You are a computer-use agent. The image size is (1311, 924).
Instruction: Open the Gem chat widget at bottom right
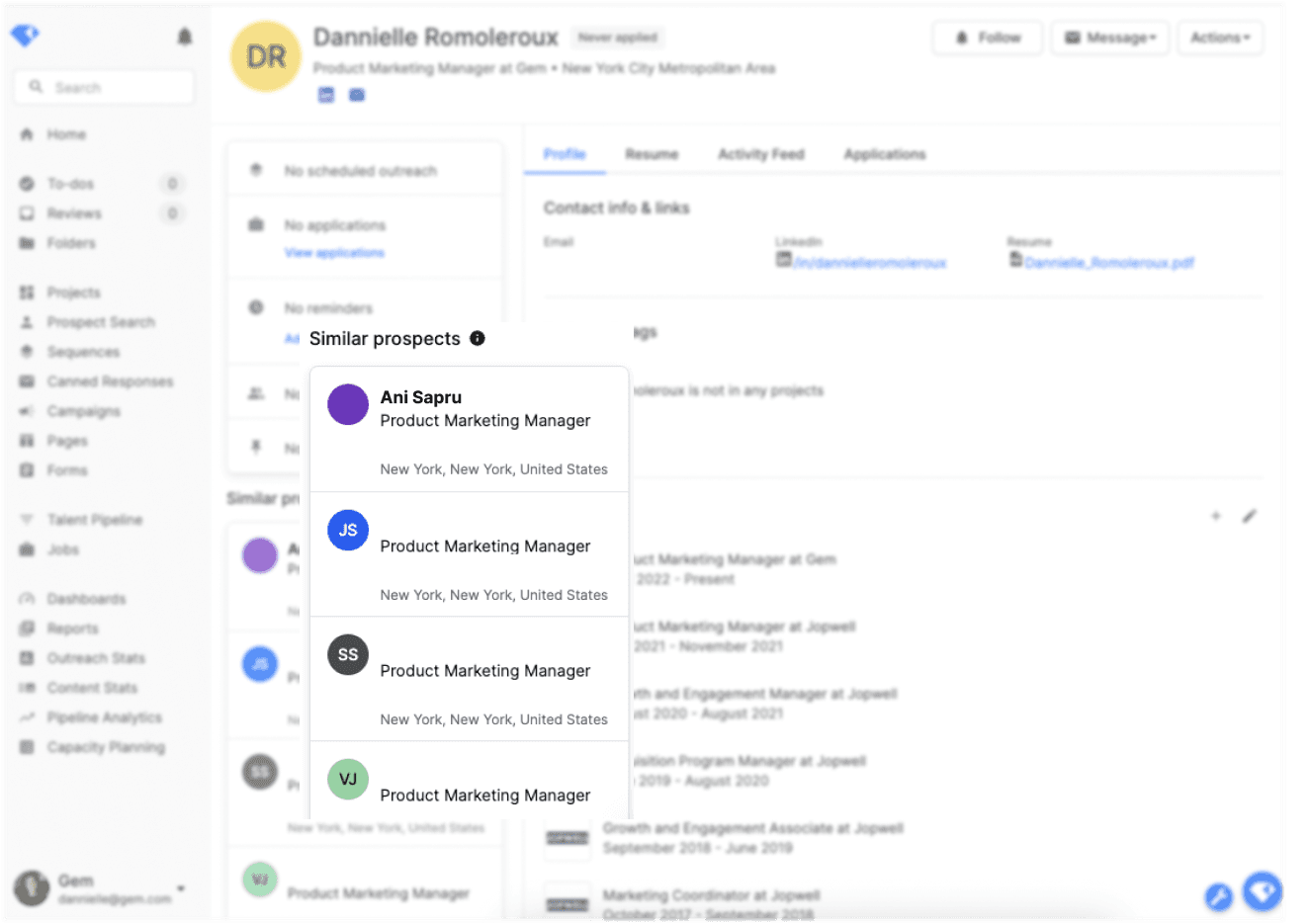[x=1263, y=891]
